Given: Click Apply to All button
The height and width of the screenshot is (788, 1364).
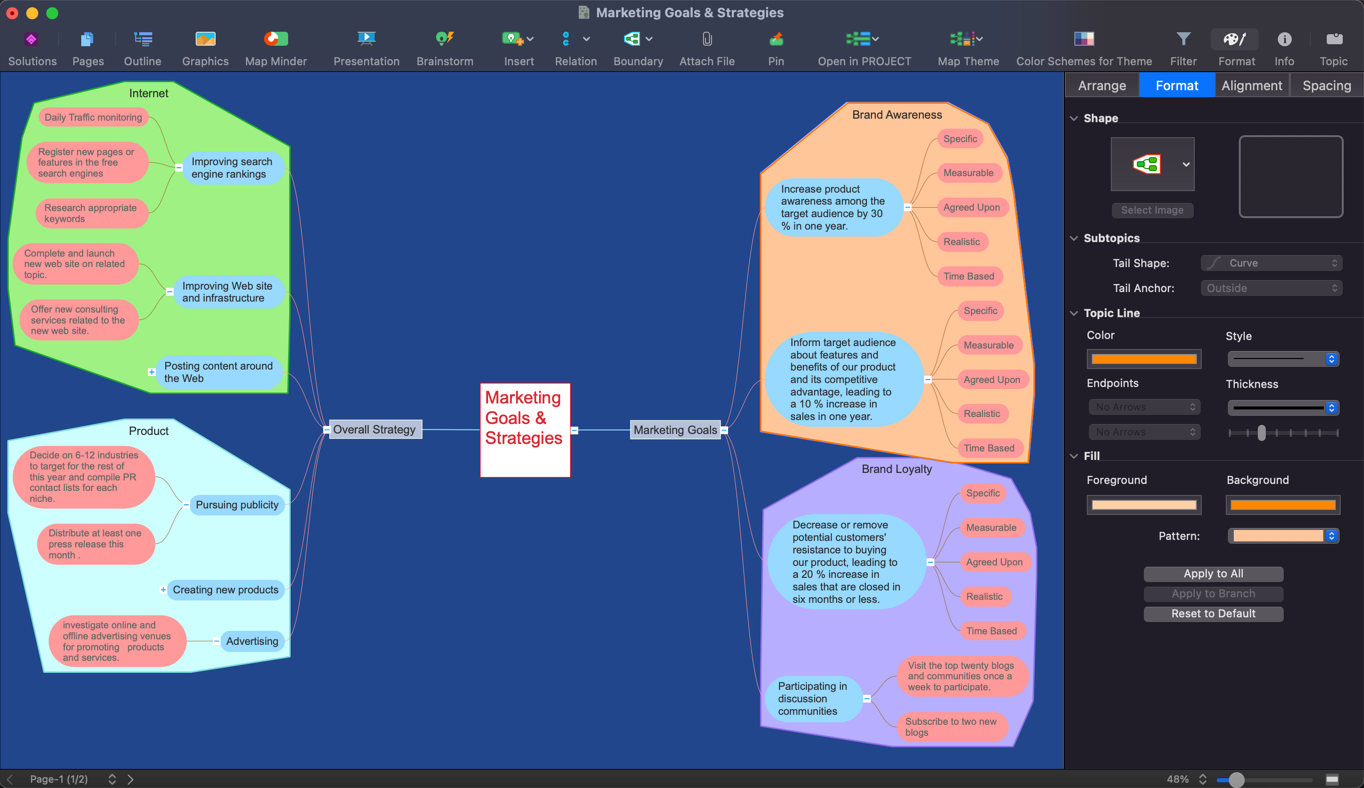Looking at the screenshot, I should 1213,574.
